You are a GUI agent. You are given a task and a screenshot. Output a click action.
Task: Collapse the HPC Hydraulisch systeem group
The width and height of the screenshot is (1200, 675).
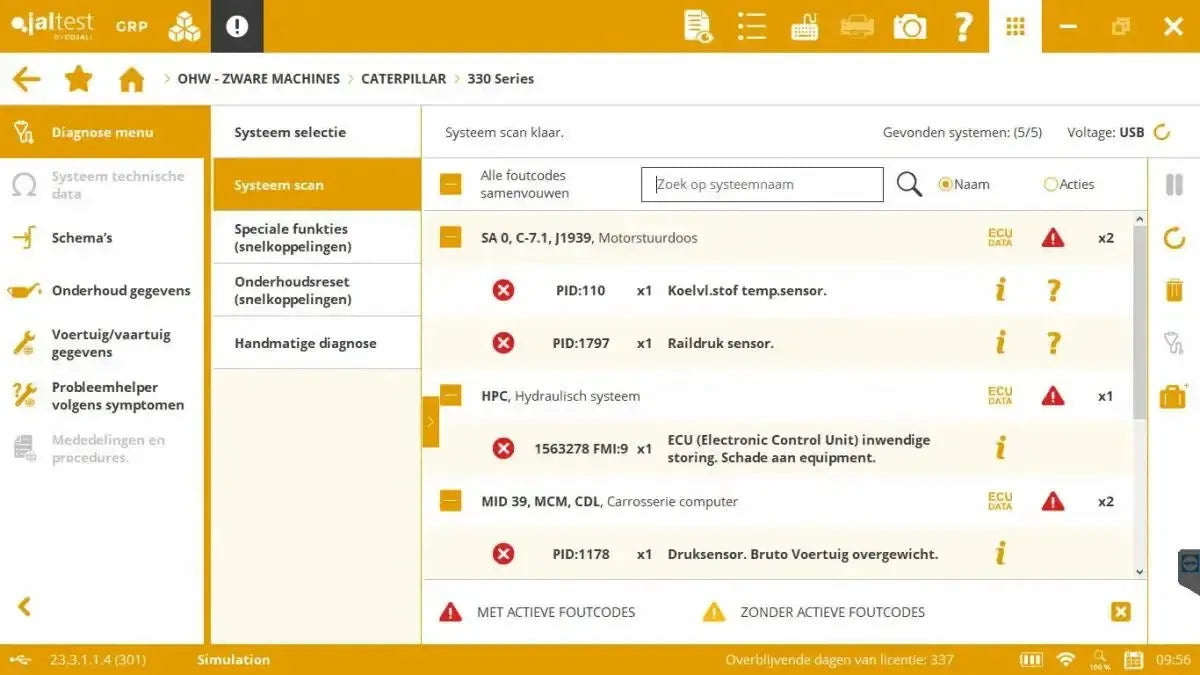449,395
